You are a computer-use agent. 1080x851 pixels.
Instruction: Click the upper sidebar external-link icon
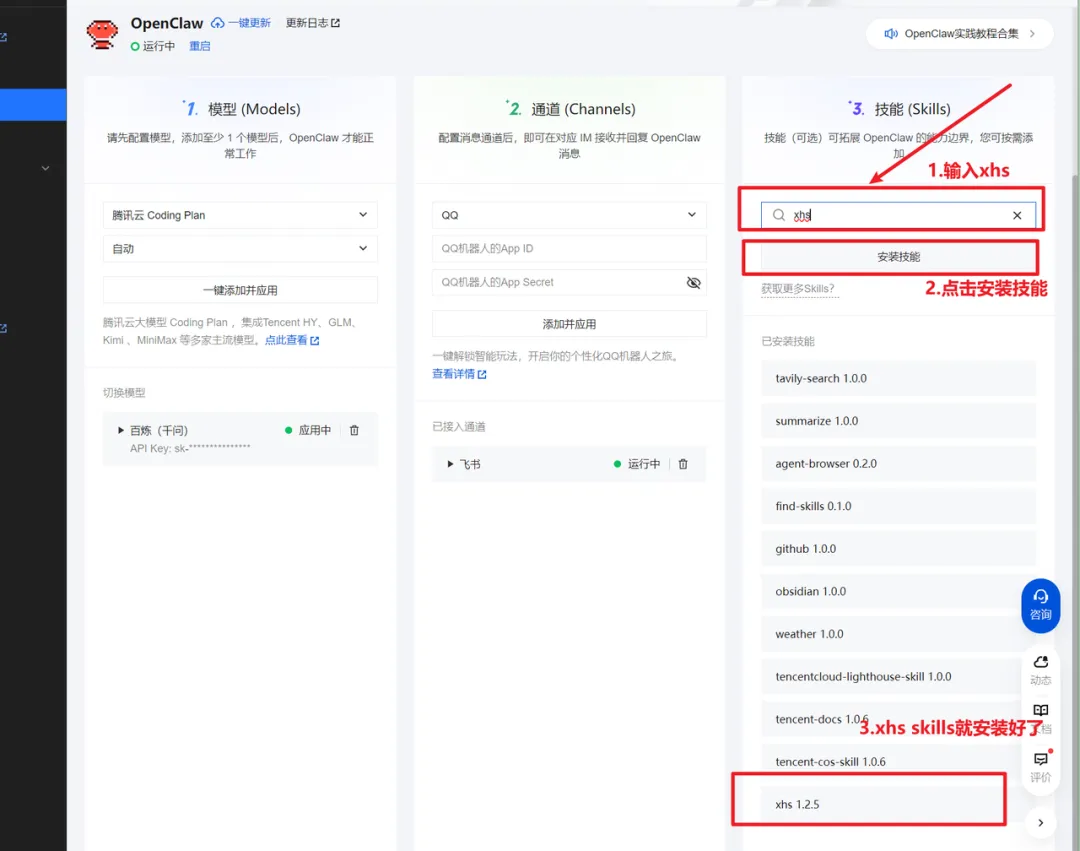point(3,37)
